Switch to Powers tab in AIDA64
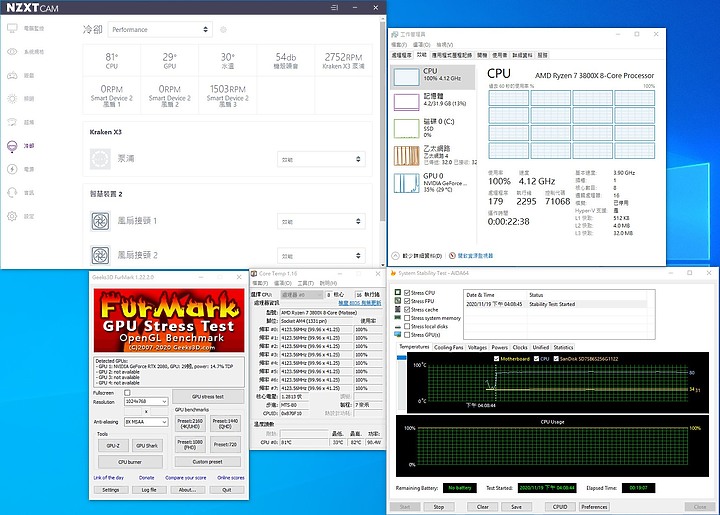The height and width of the screenshot is (515, 720). click(x=500, y=347)
